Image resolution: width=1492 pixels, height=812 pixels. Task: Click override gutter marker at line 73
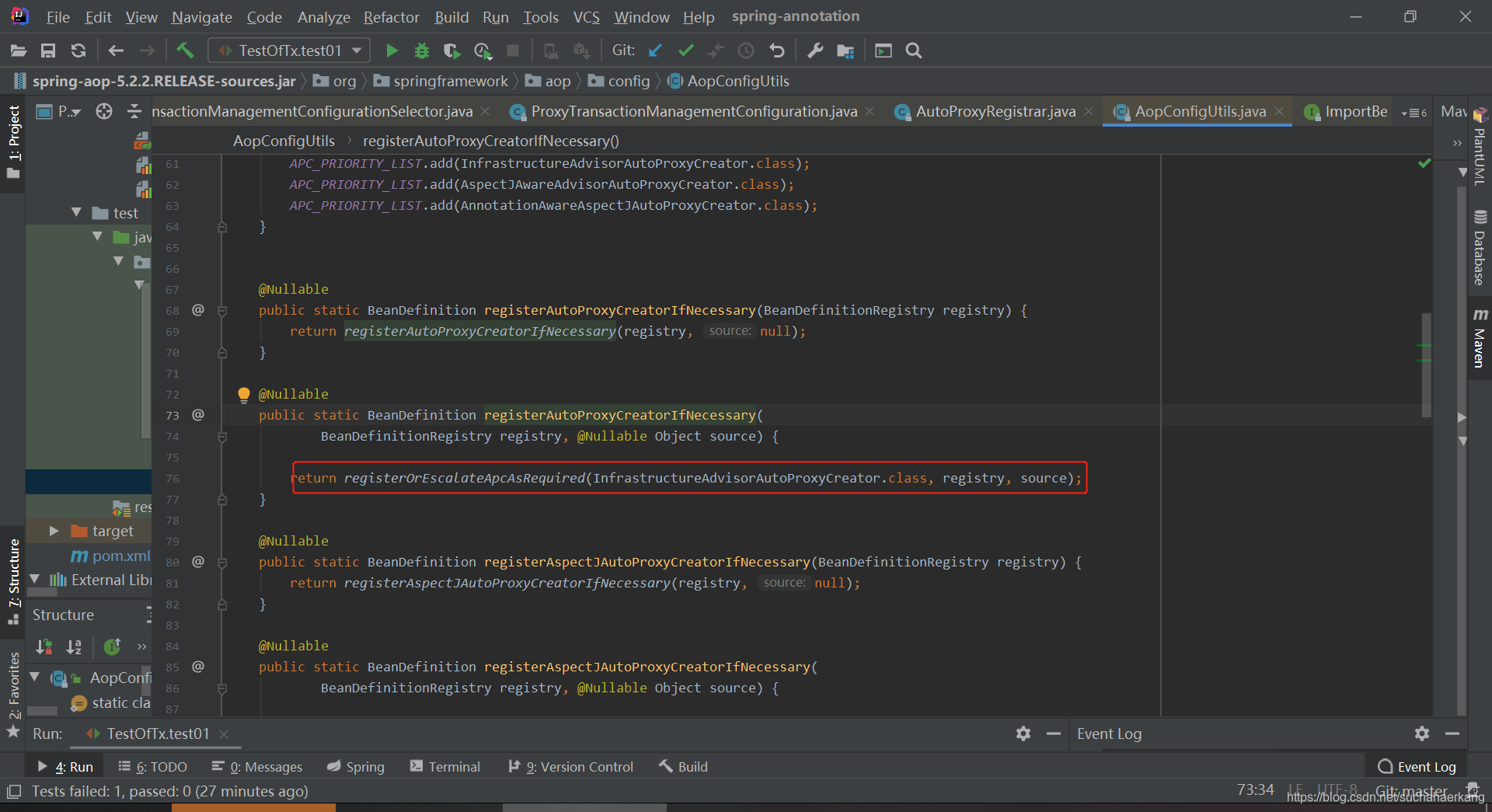pos(198,415)
